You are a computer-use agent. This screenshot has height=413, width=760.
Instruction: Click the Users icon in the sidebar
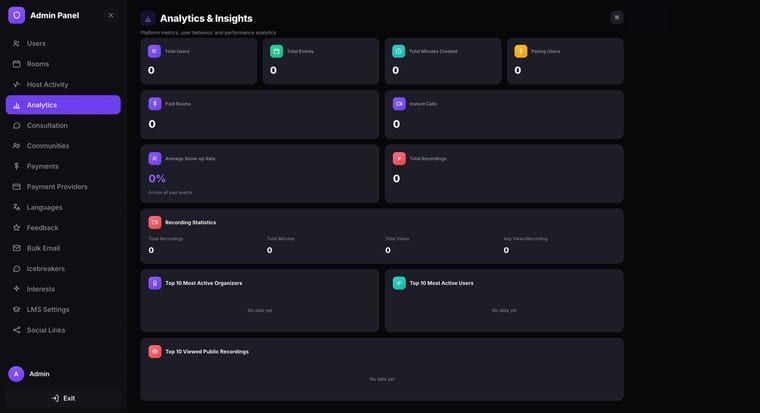(16, 44)
